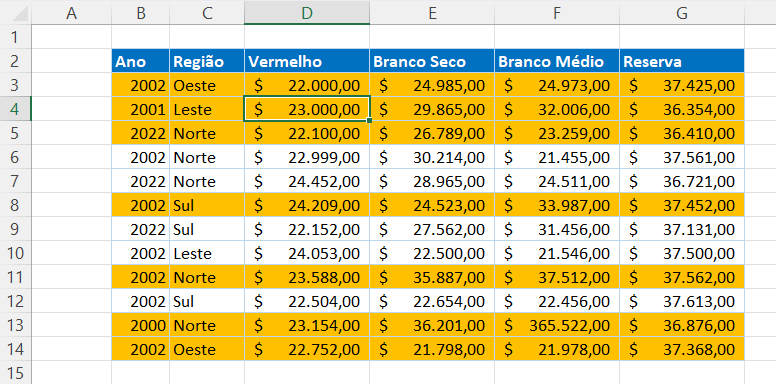Select cell with value 27.562,00
Image resolution: width=776 pixels, height=384 pixels.
coord(432,229)
